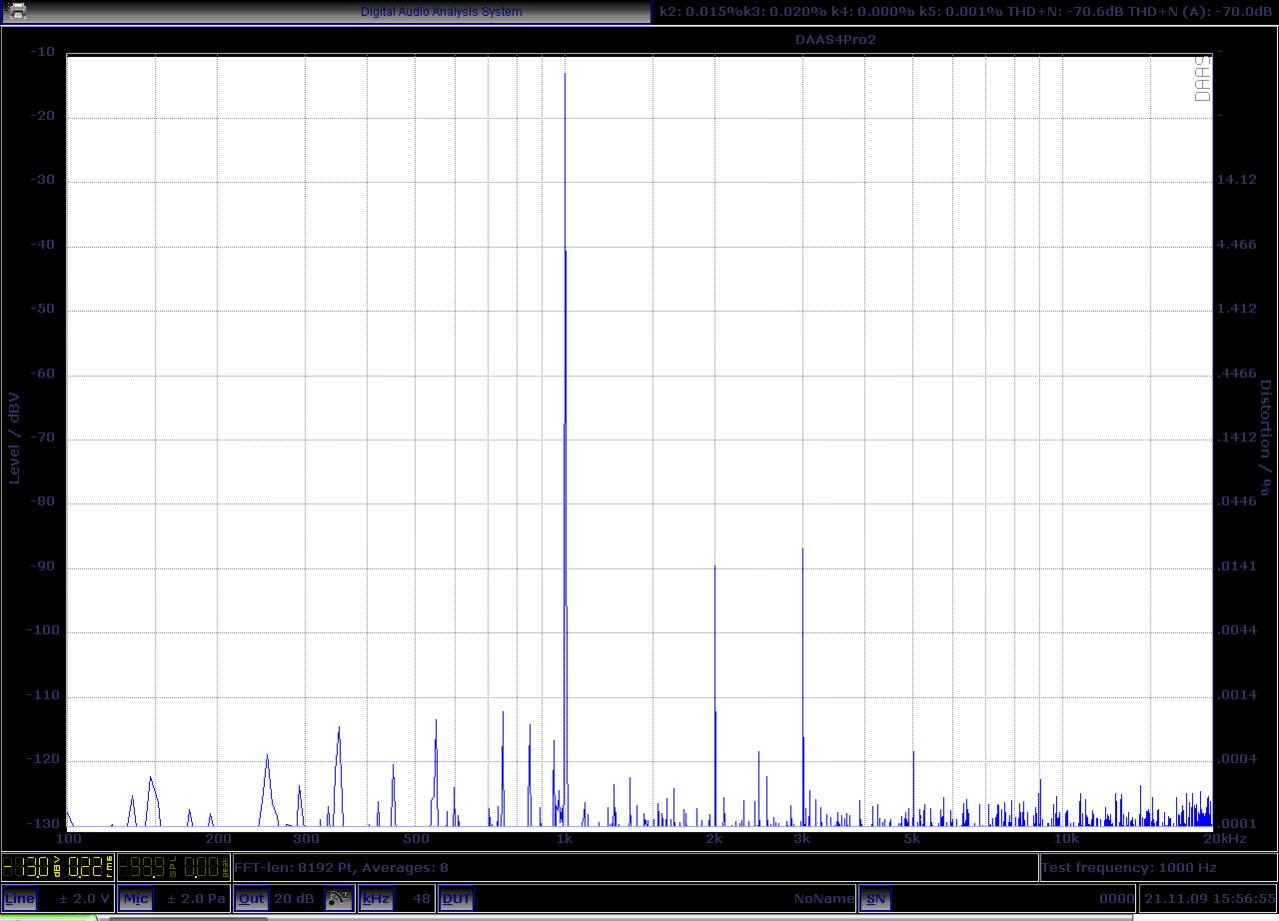Click the k2/k3 THD+N readout text

pos(966,11)
